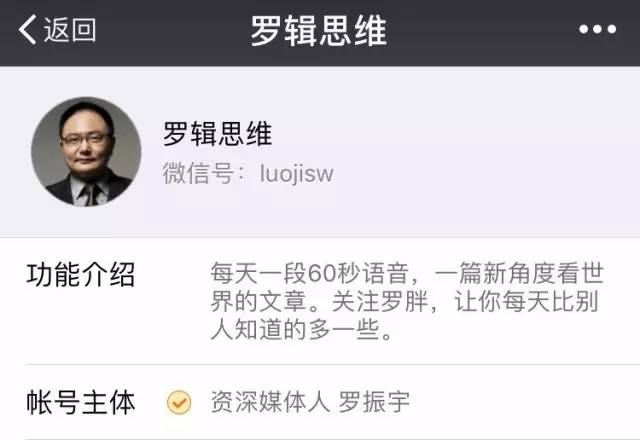Open the 资深媒体人 verification text
Screen dimensions: 640x440
click(270, 402)
